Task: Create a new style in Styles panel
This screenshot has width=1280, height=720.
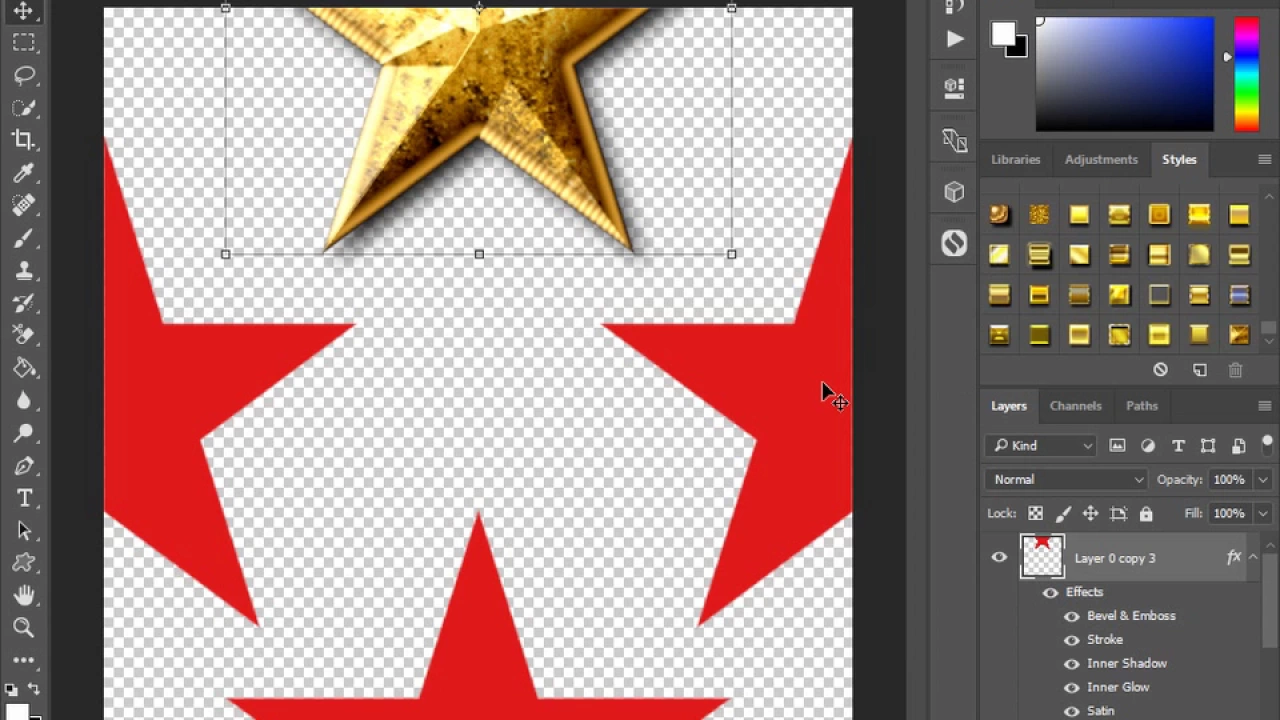Action: 1200,370
